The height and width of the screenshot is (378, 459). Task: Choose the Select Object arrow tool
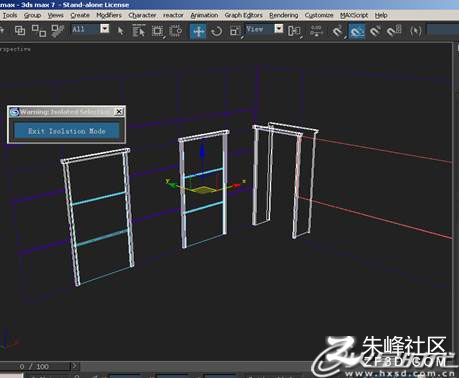click(x=121, y=31)
